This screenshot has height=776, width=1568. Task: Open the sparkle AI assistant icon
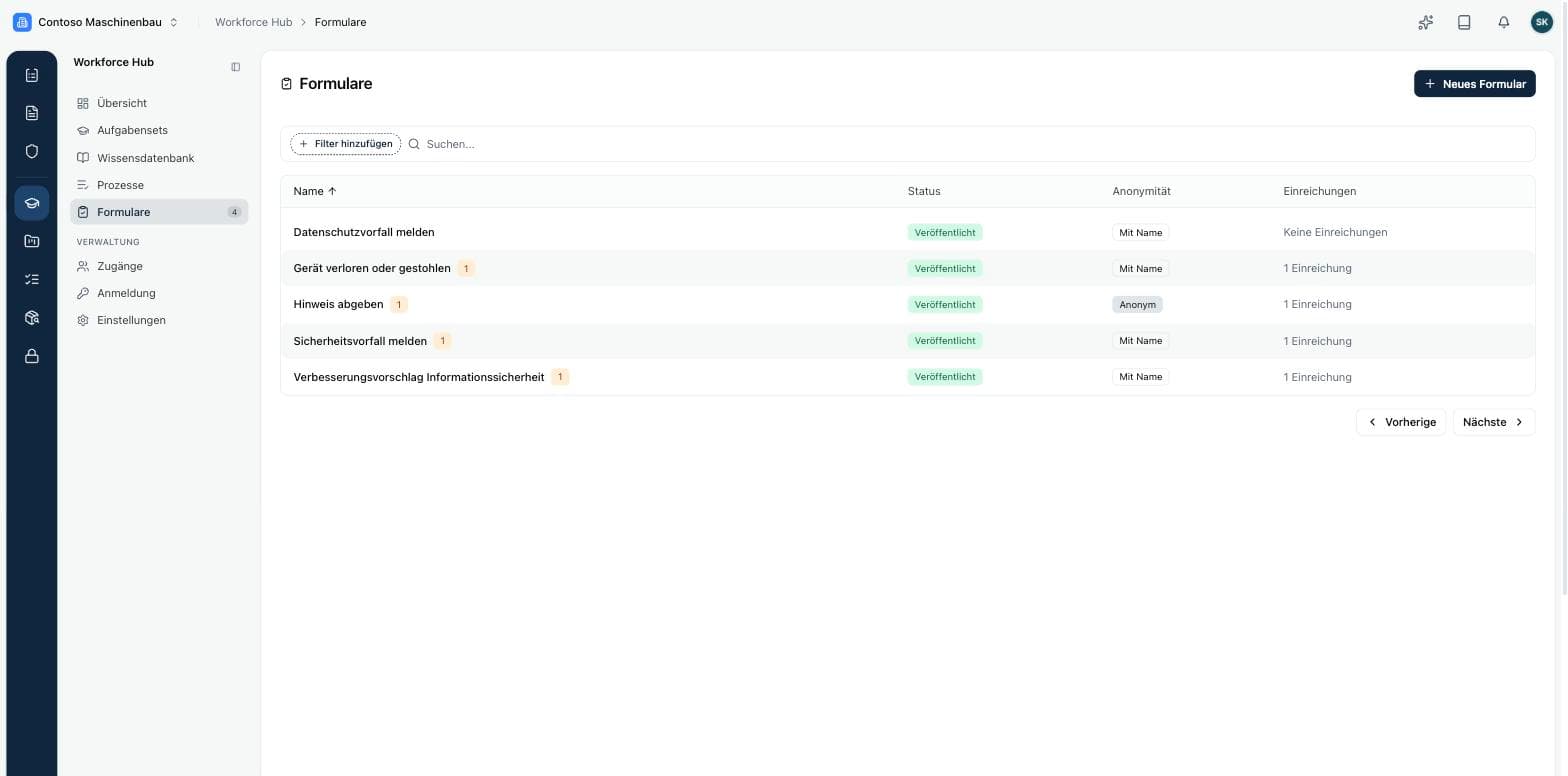[x=1426, y=22]
